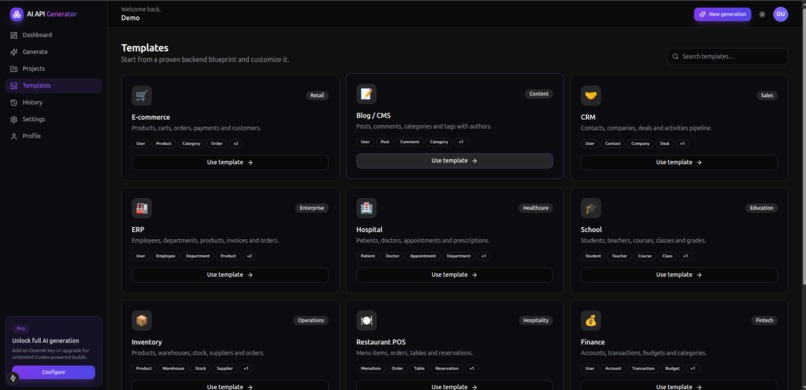Open Dashboard from the sidebar
806x390 pixels.
pyautogui.click(x=53, y=35)
